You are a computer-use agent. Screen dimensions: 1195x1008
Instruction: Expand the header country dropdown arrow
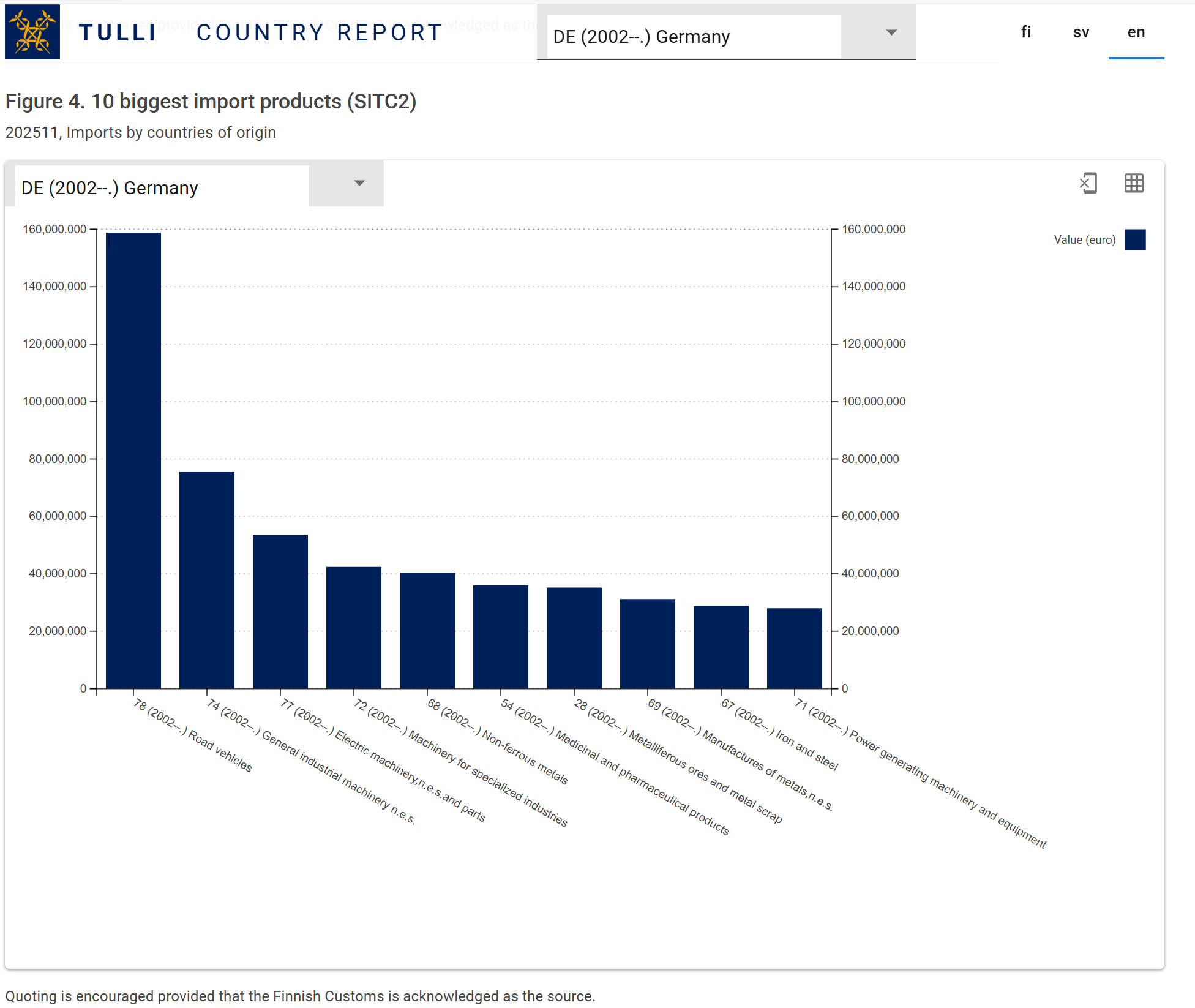click(x=891, y=32)
